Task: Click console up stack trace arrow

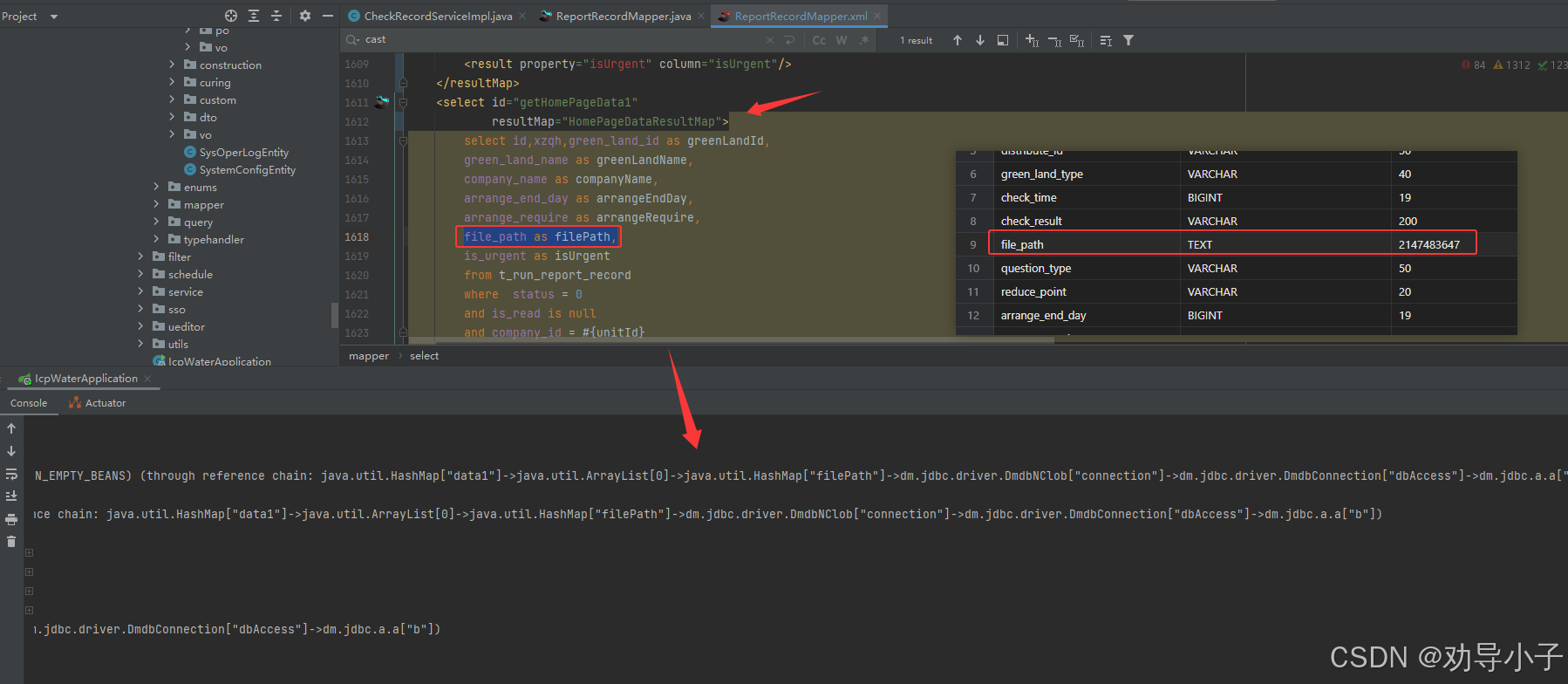Action: pyautogui.click(x=11, y=428)
